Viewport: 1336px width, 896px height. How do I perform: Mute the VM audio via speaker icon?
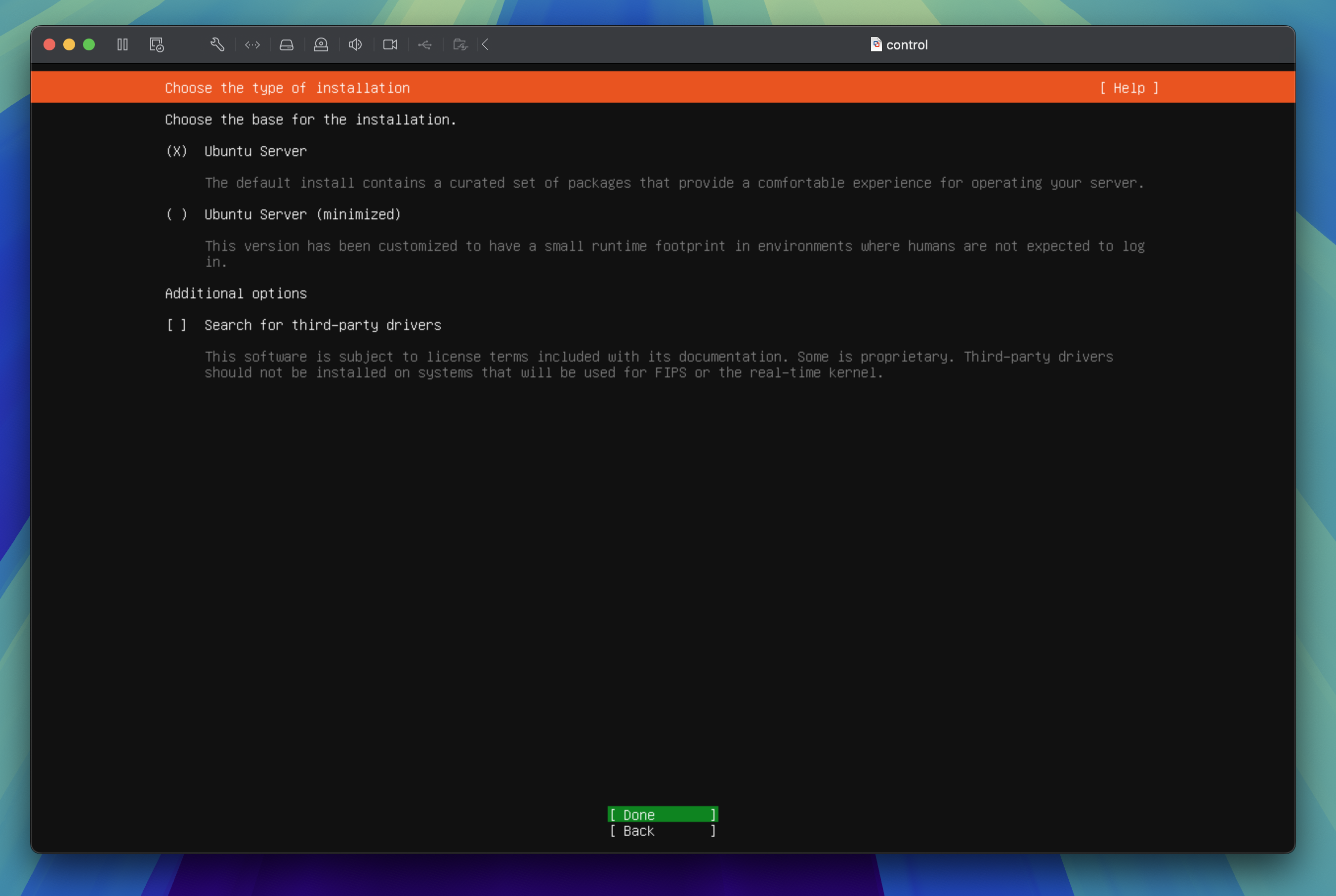(x=355, y=44)
